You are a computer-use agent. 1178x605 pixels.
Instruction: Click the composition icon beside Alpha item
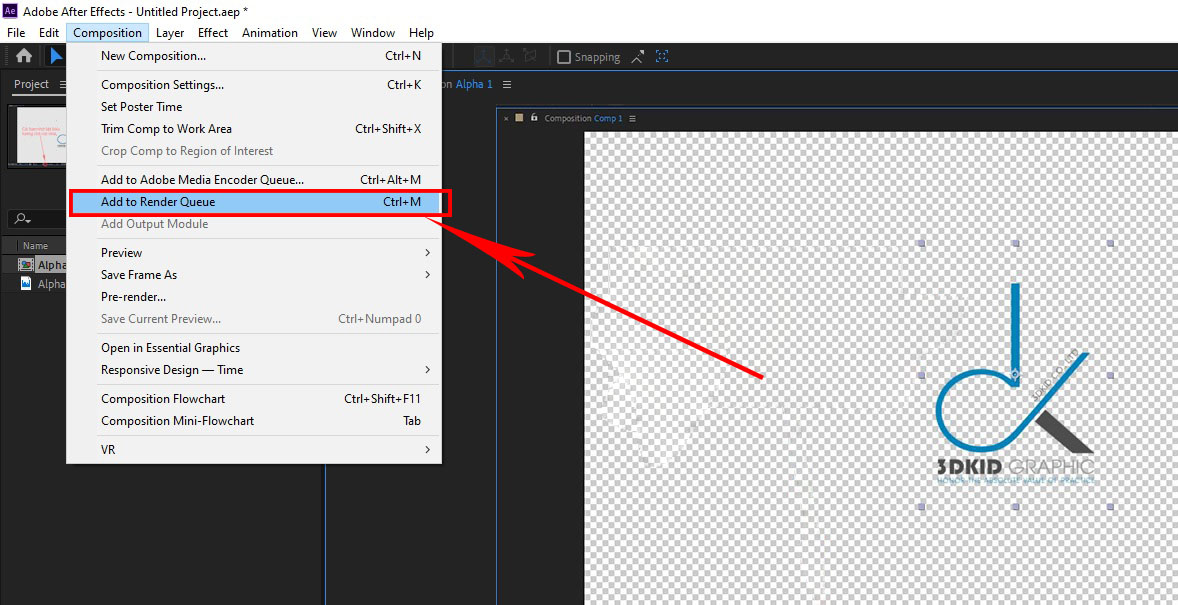[x=25, y=263]
